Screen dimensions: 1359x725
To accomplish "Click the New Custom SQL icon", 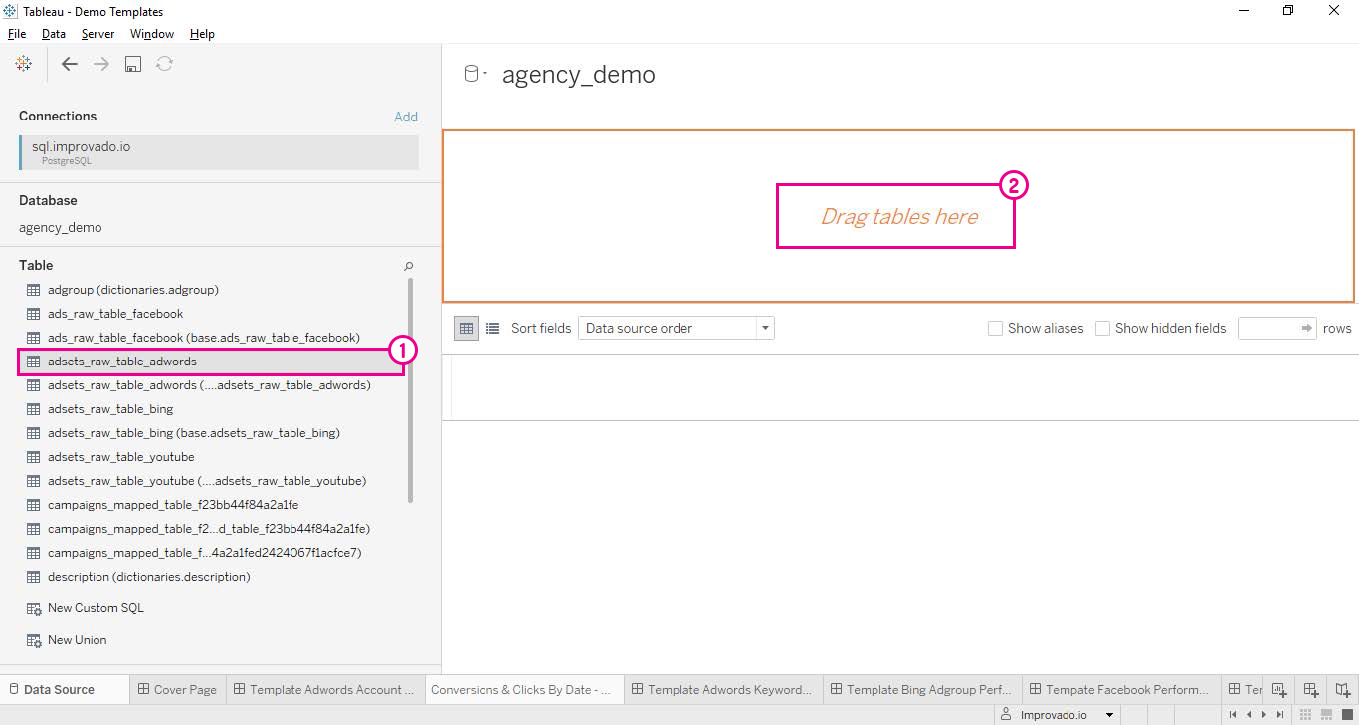I will click(33, 608).
